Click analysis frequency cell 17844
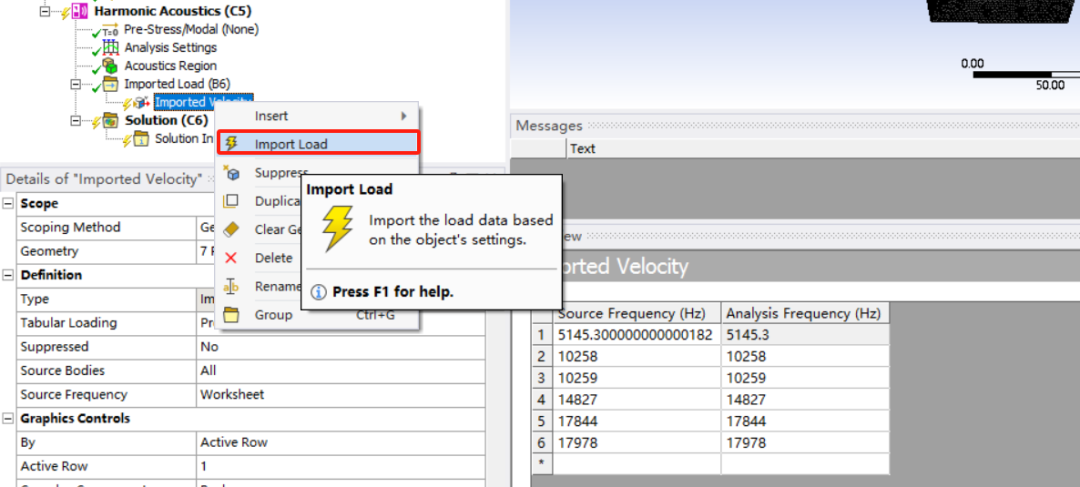This screenshot has height=487, width=1080. (x=805, y=421)
